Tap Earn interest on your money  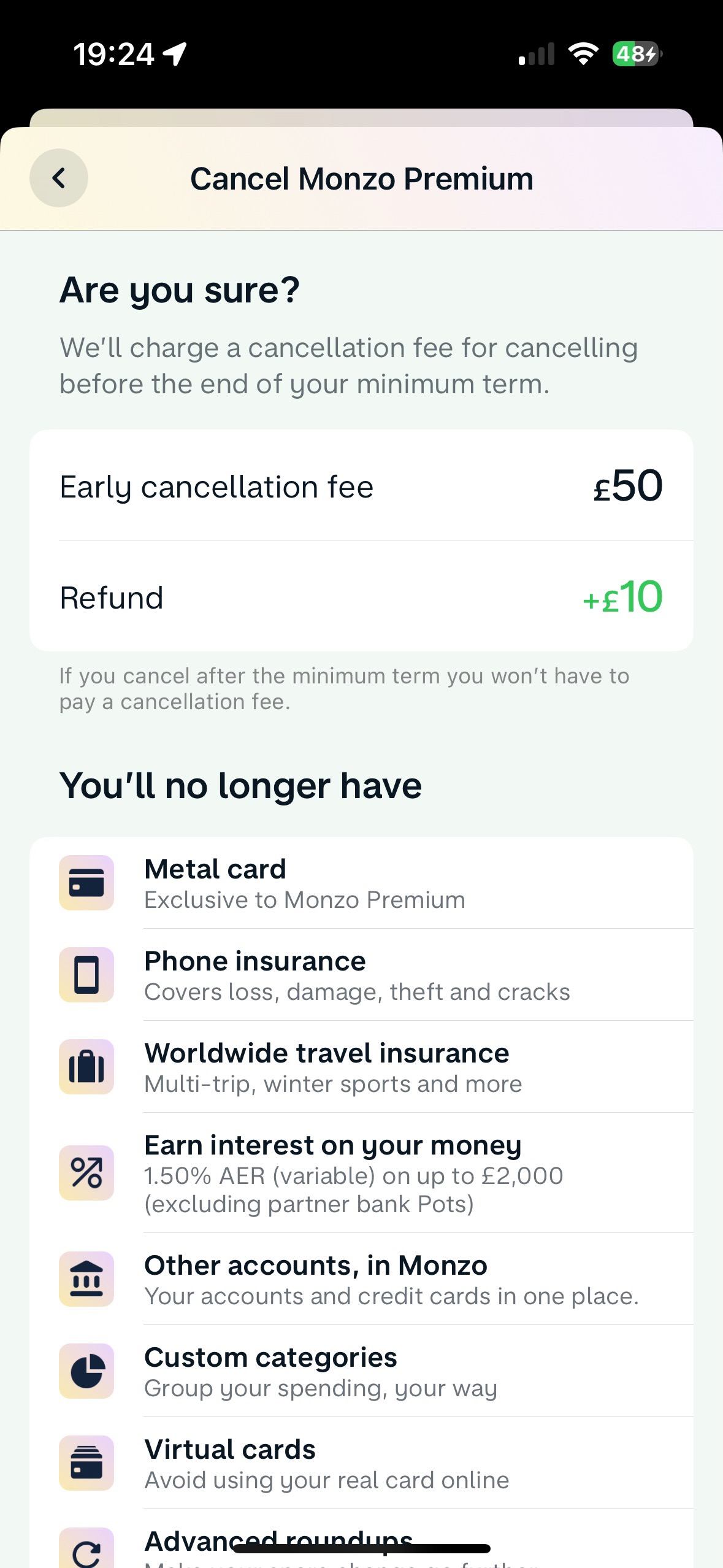[x=333, y=1145]
